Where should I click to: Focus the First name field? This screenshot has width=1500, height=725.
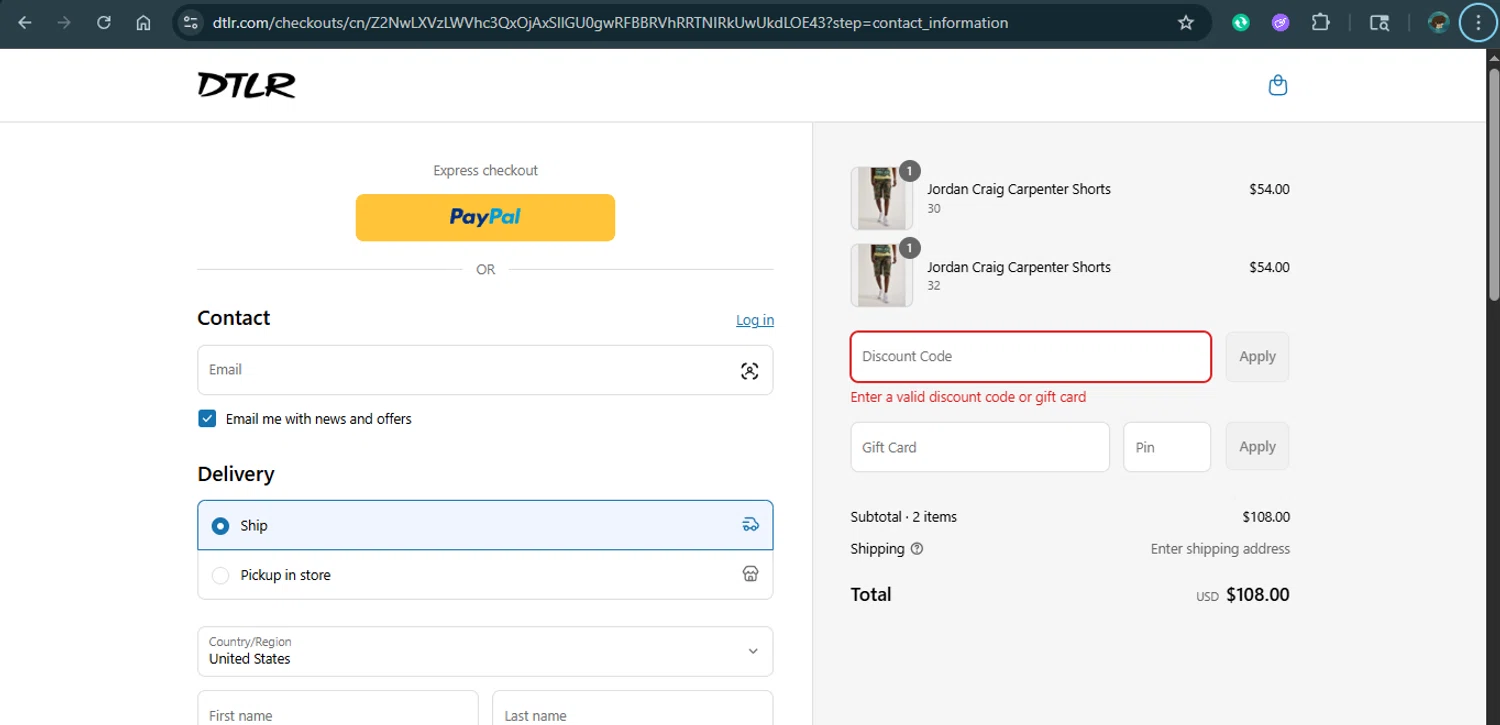pos(338,708)
